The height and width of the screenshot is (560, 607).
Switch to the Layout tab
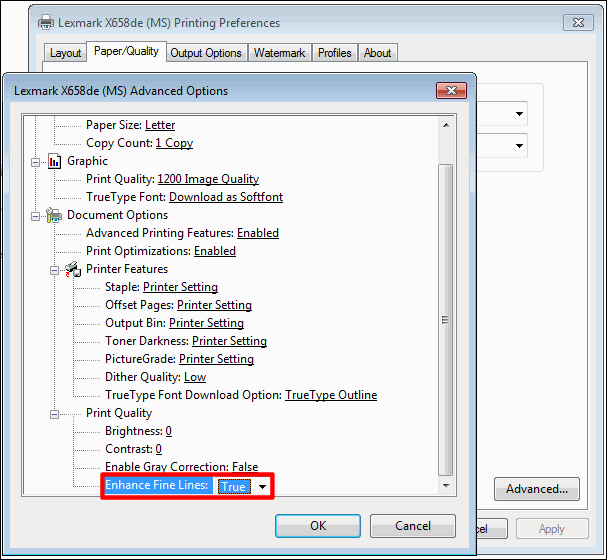66,53
